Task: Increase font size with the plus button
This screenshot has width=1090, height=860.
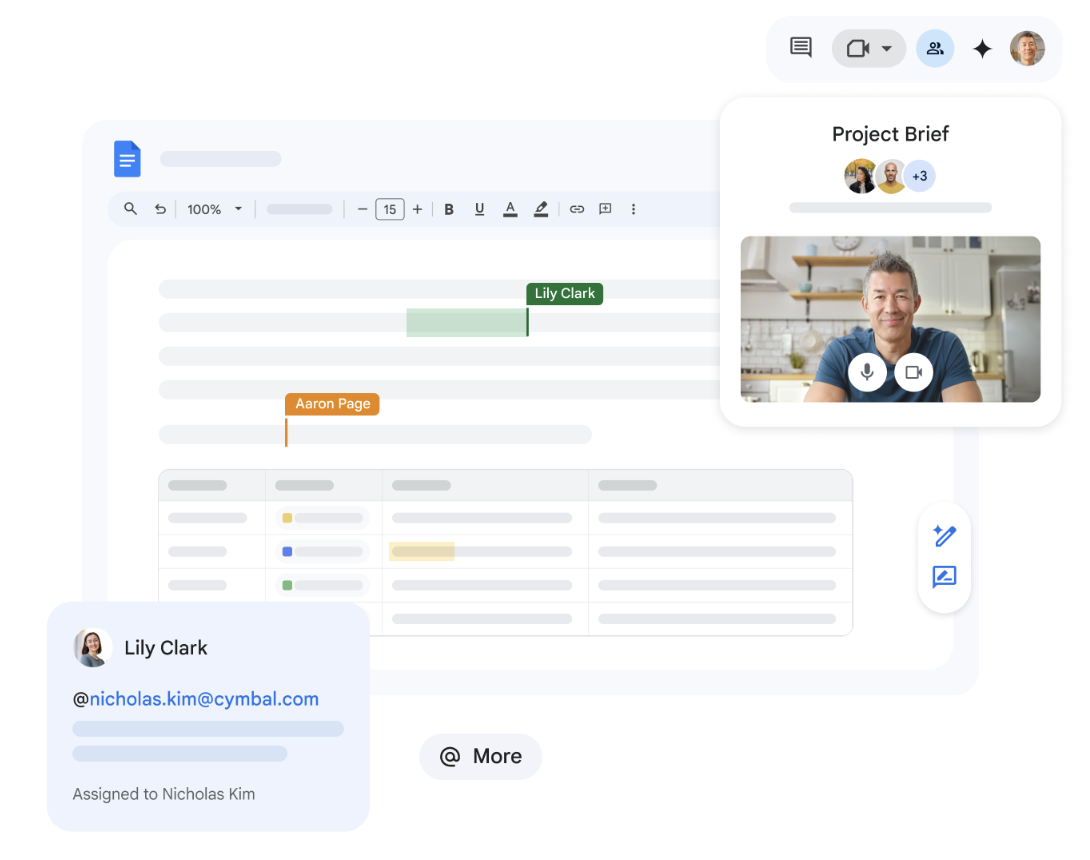Action: tap(417, 209)
